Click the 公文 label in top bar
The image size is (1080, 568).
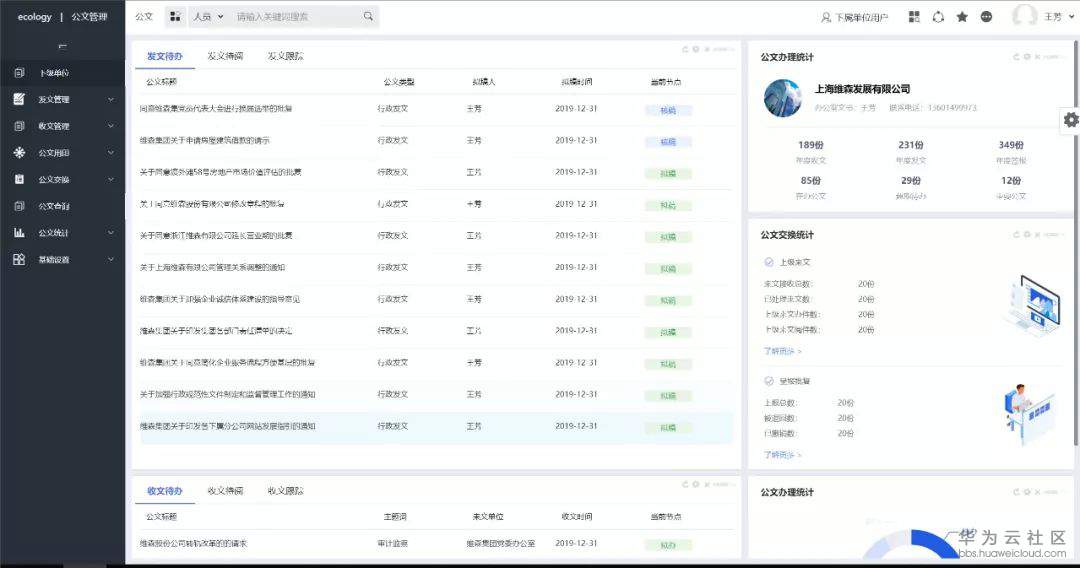144,17
